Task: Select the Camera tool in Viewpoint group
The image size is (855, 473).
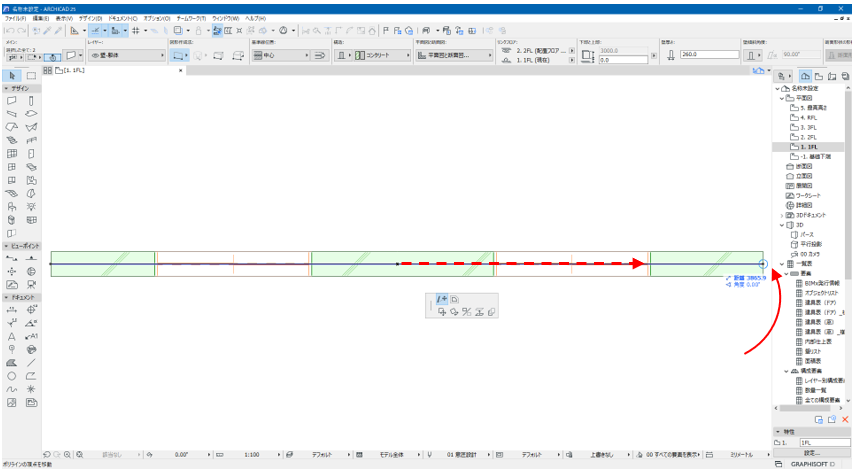Action: point(31,285)
